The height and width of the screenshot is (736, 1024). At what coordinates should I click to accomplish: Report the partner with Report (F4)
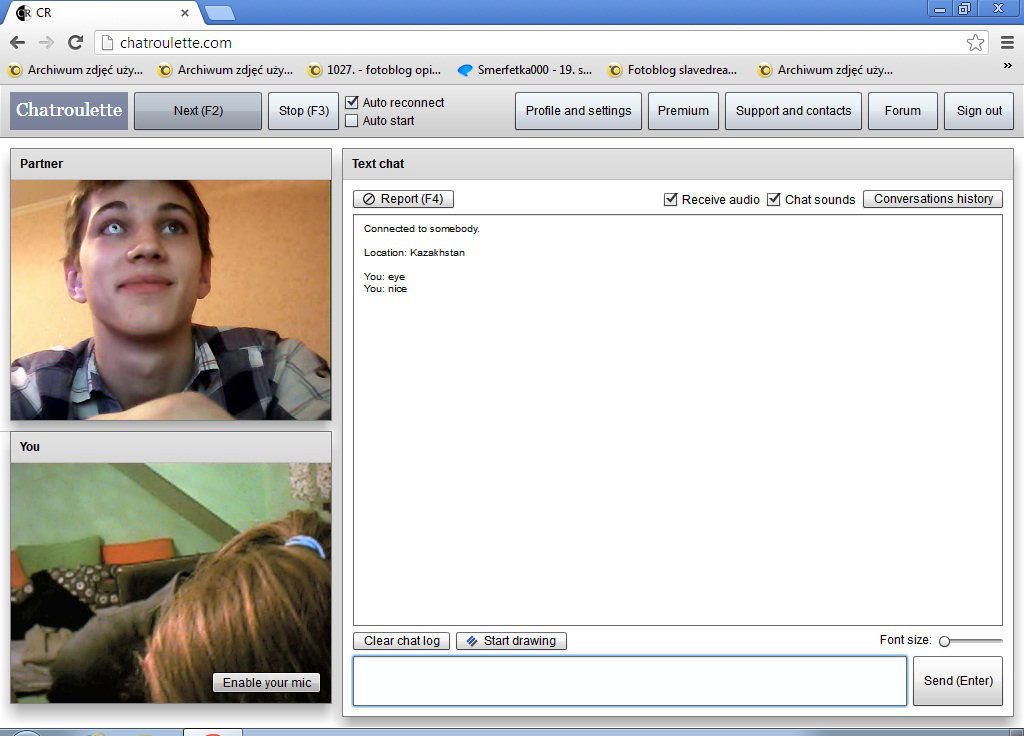point(404,199)
